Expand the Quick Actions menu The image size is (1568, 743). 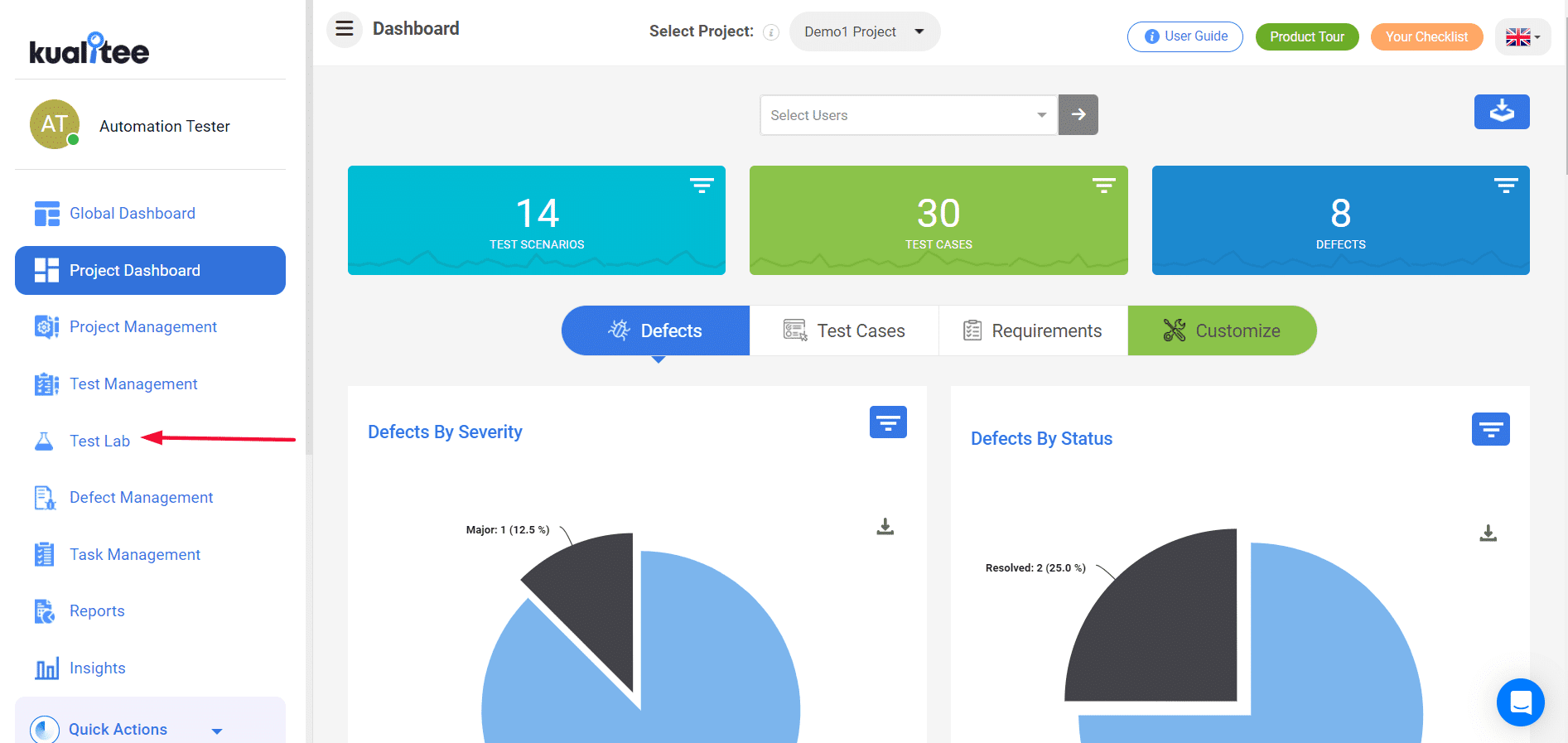217,731
